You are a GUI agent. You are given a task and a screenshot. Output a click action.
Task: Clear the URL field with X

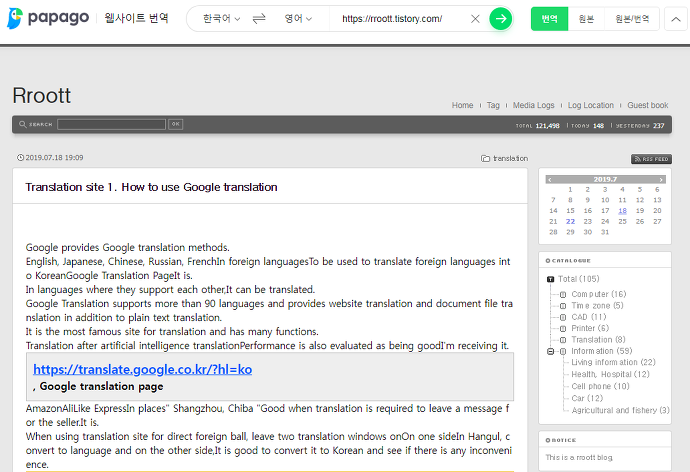(x=475, y=19)
